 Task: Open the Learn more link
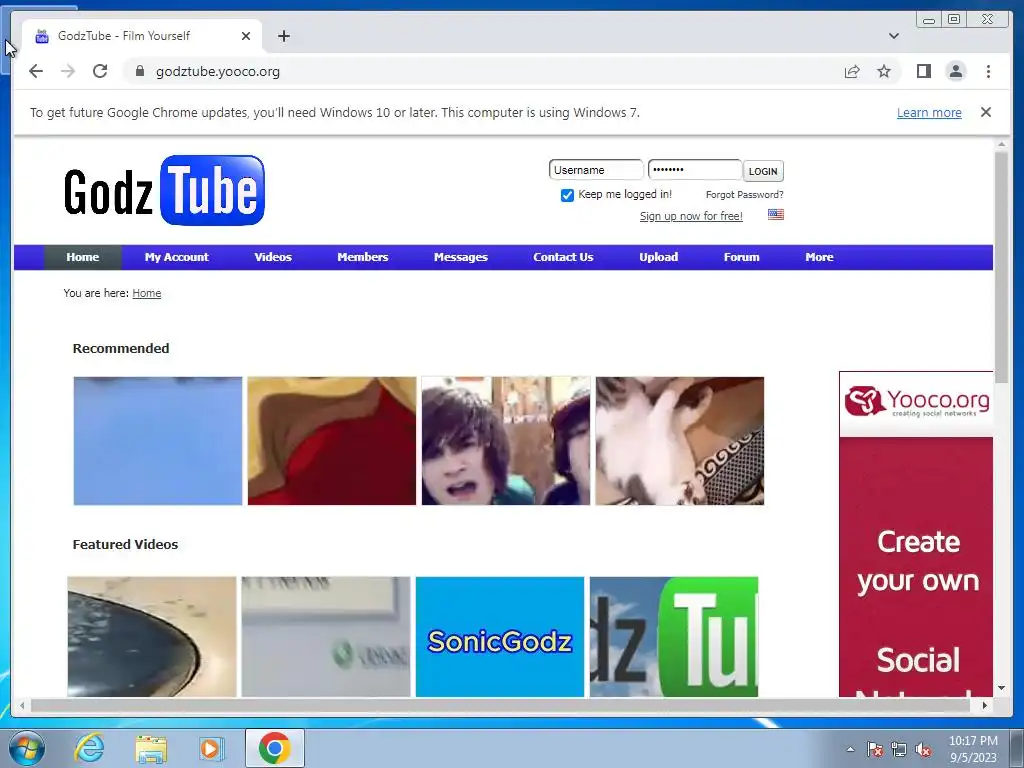pyautogui.click(x=929, y=112)
